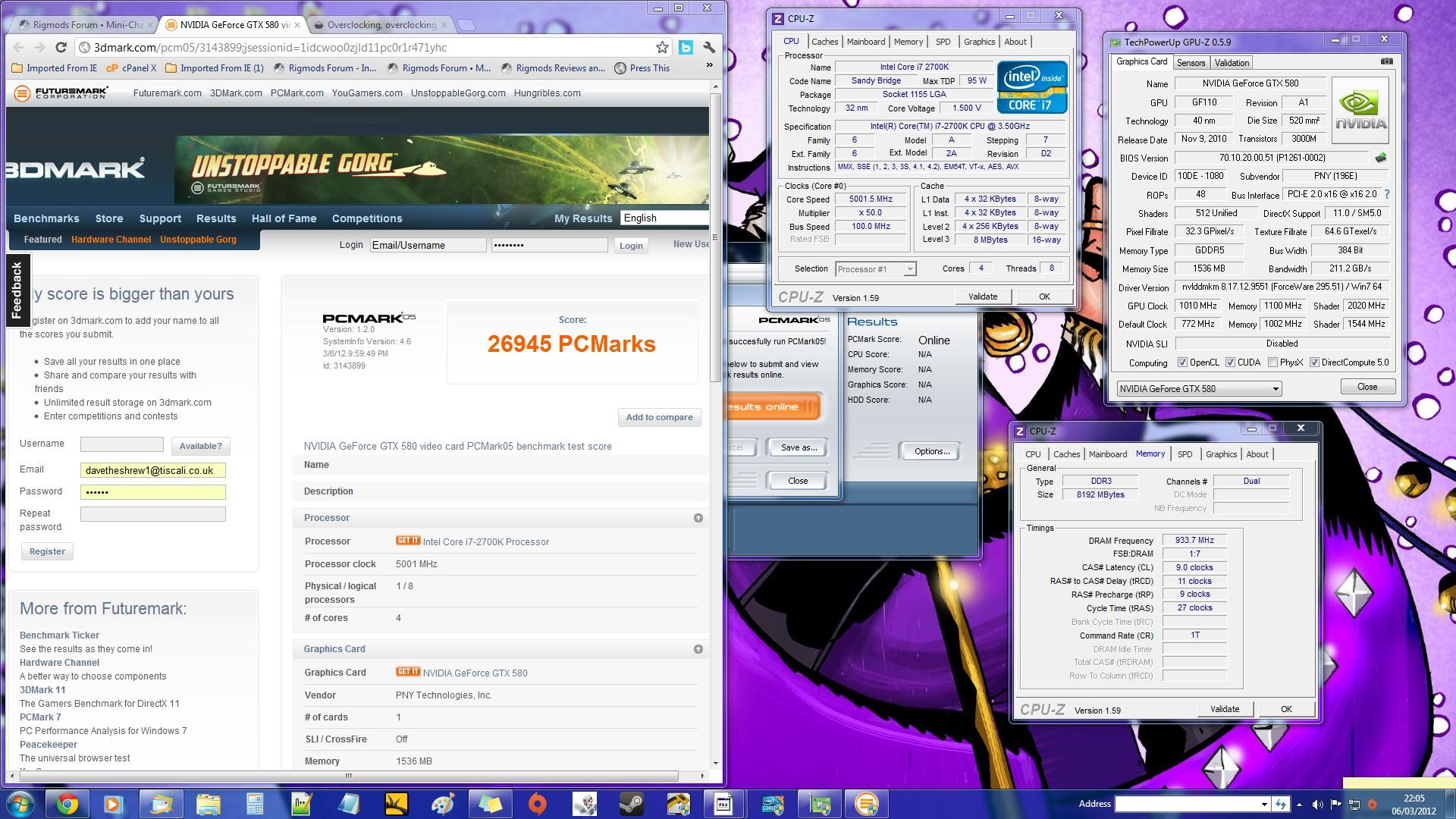Toggle the OpenCL checkbox in GPU-Z
This screenshot has height=819, width=1456.
tap(1181, 362)
